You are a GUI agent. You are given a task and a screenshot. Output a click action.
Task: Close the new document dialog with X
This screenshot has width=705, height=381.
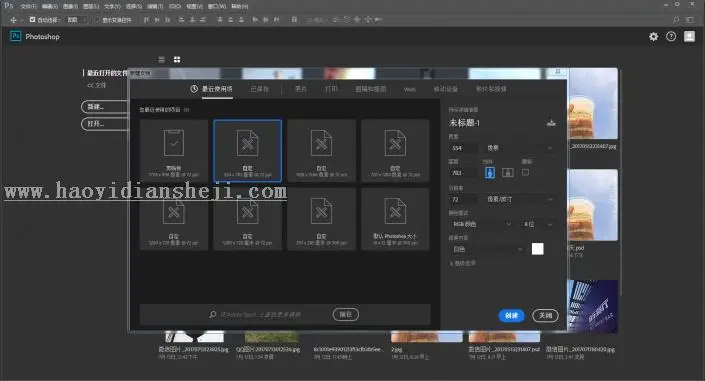[x=558, y=72]
